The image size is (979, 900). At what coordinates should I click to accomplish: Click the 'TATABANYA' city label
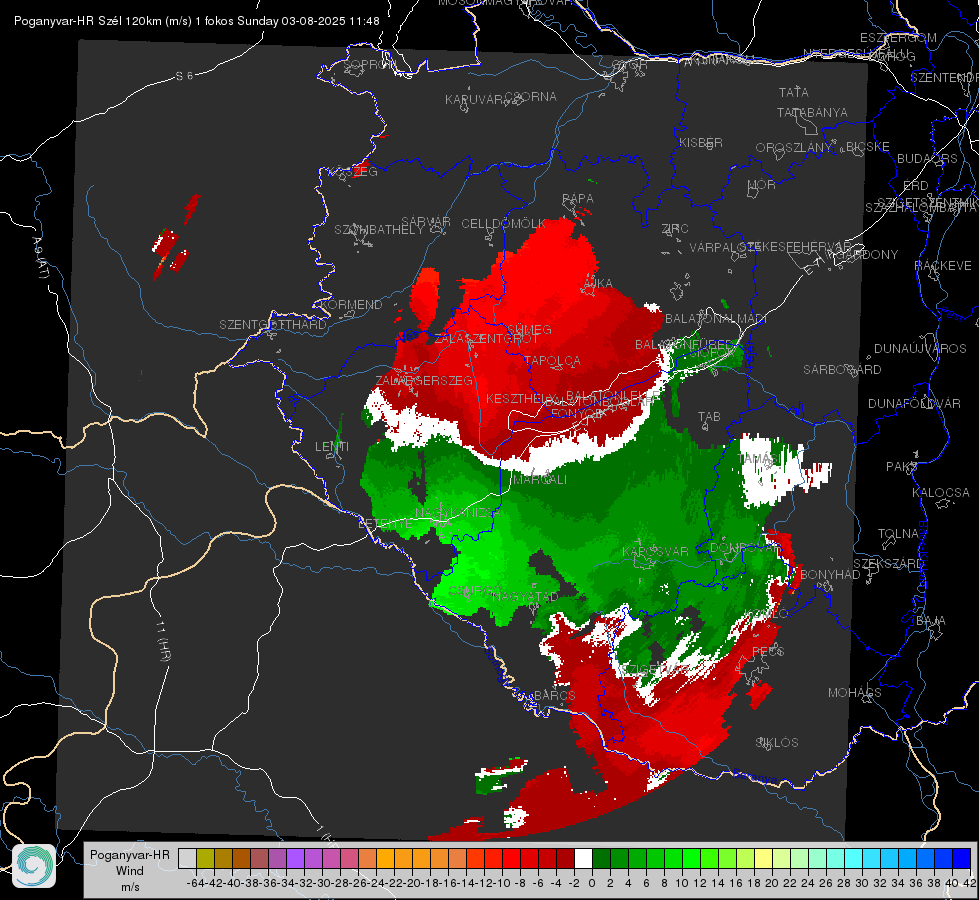[x=812, y=112]
